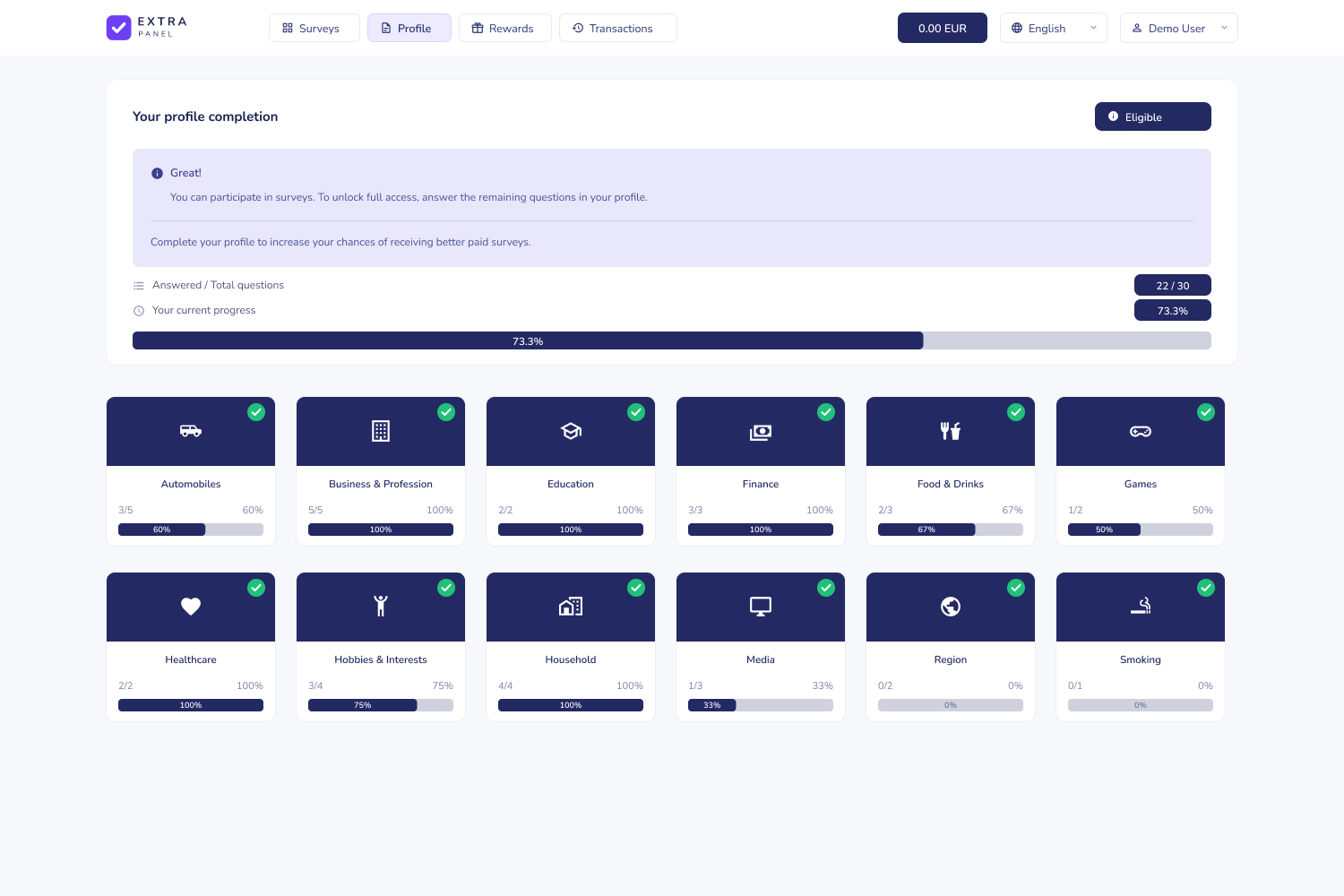
Task: Open the Household category title
Action: (571, 659)
